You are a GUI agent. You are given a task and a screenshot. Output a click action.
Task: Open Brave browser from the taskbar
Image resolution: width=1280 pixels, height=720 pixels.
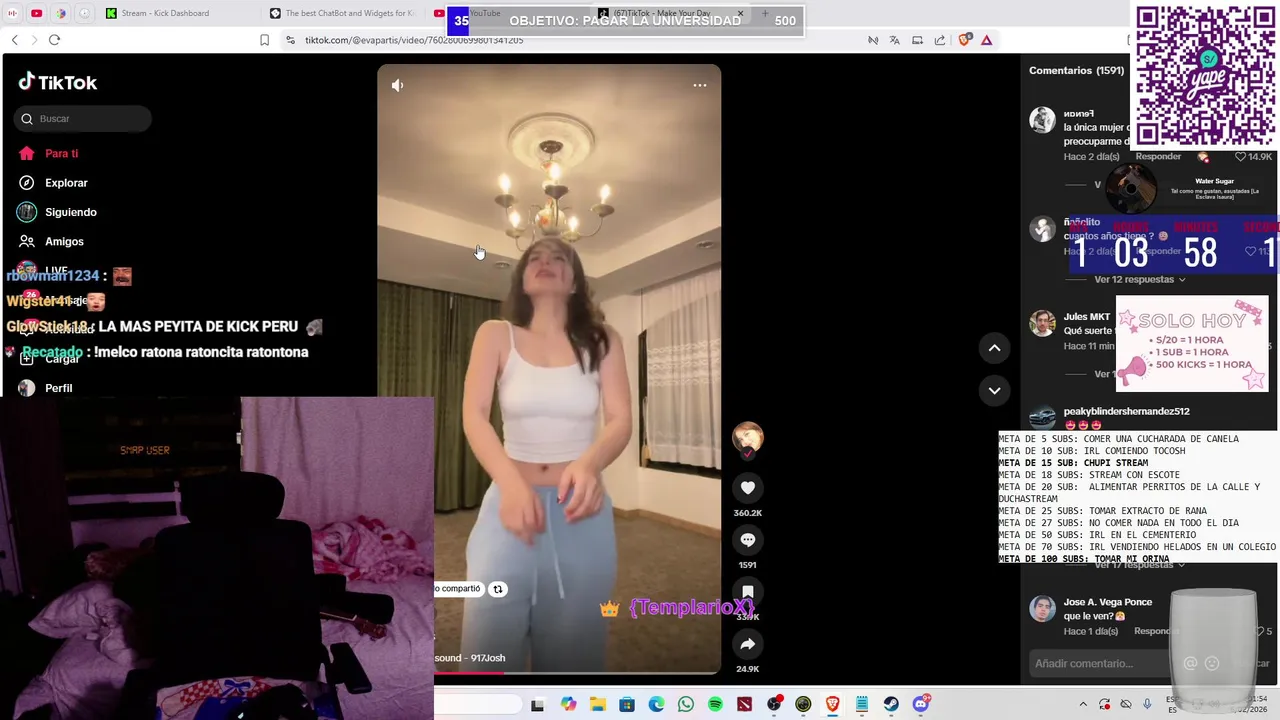pos(832,705)
